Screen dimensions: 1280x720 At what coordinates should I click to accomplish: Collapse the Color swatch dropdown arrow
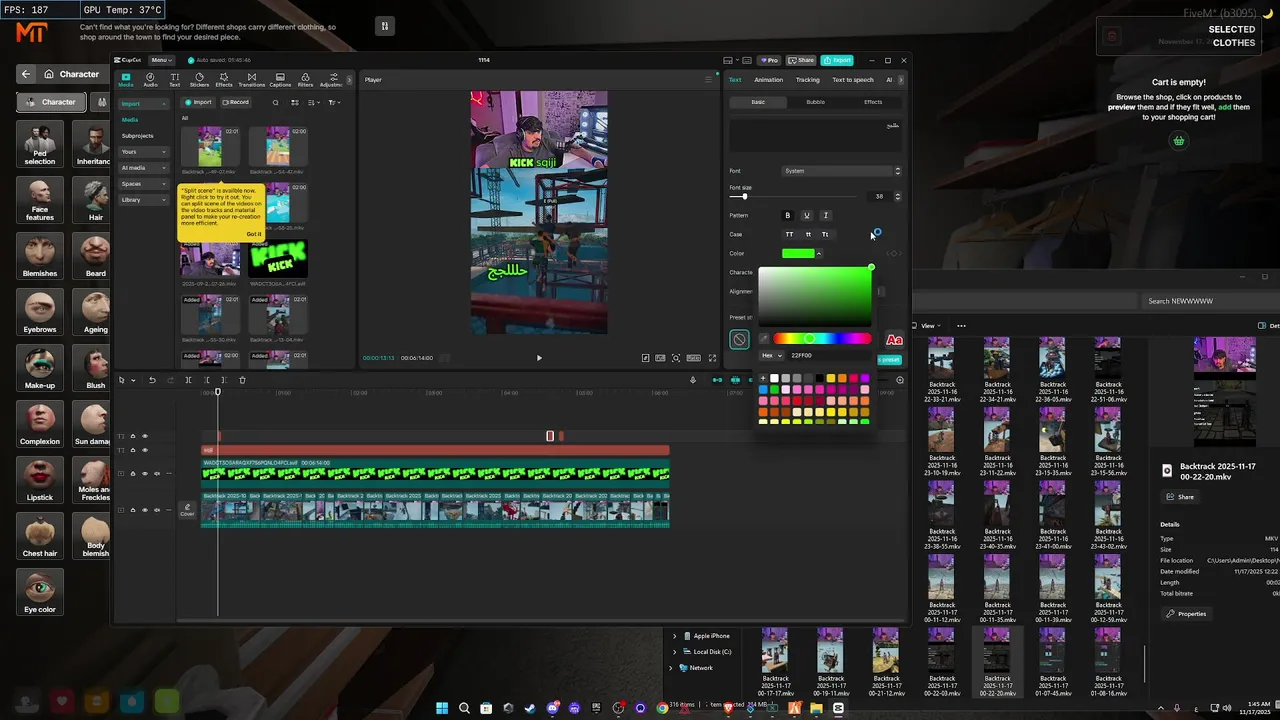point(819,254)
